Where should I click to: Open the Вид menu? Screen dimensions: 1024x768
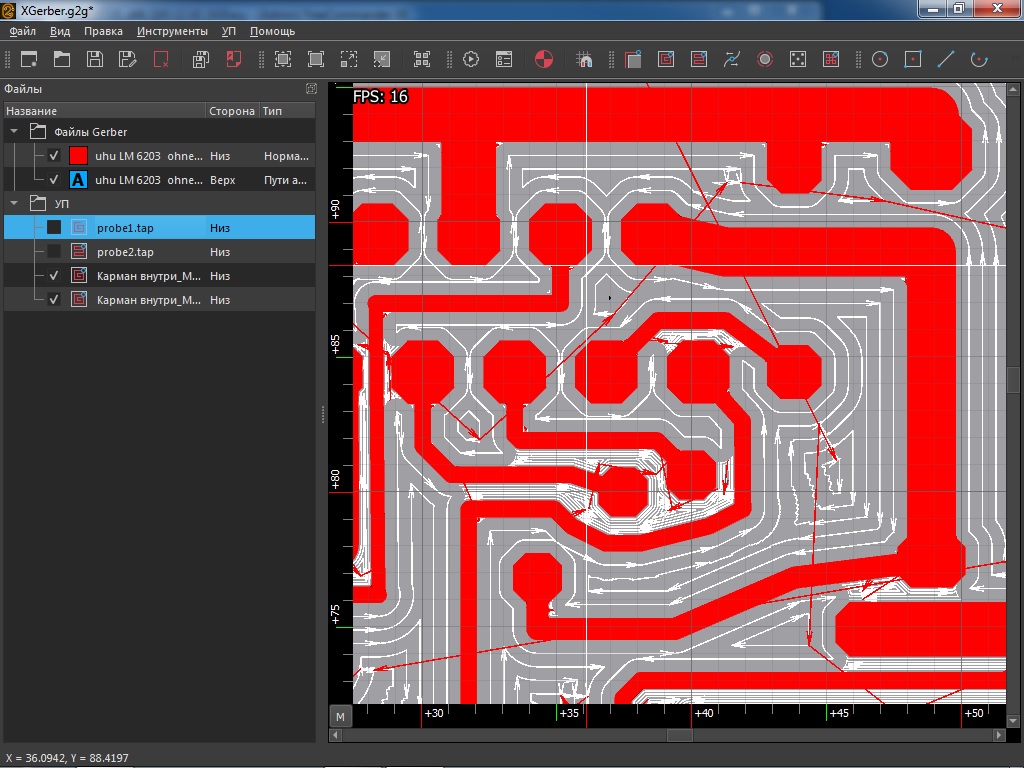tap(60, 31)
